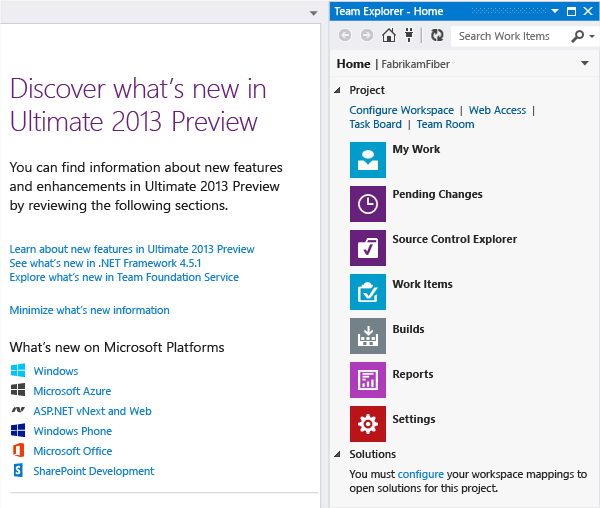This screenshot has width=600, height=508.
Task: Open the Reports tile icon
Action: pyautogui.click(x=368, y=380)
